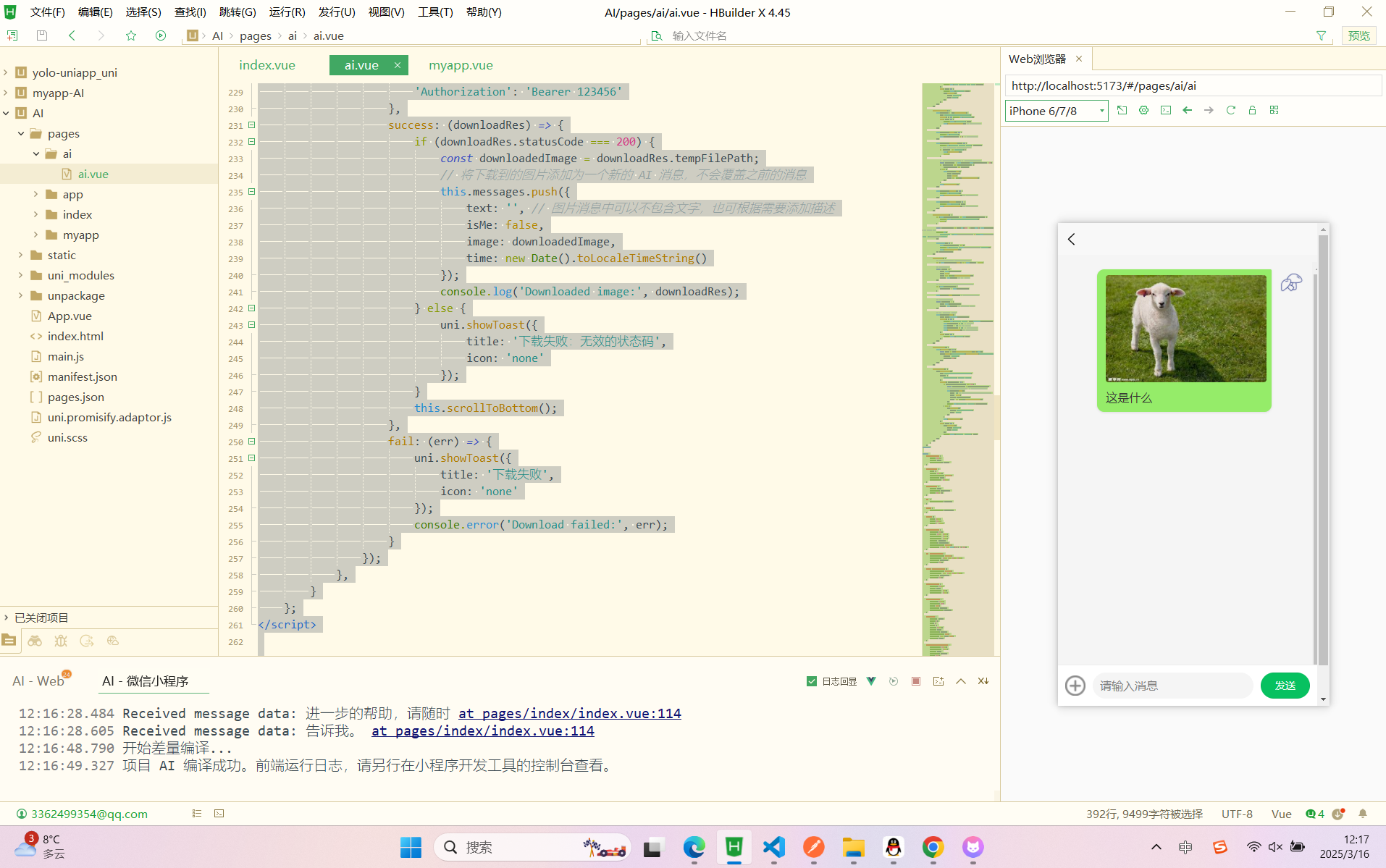Open QQ penguin app from taskbar
Viewport: 1386px width, 868px height.
coord(894,847)
